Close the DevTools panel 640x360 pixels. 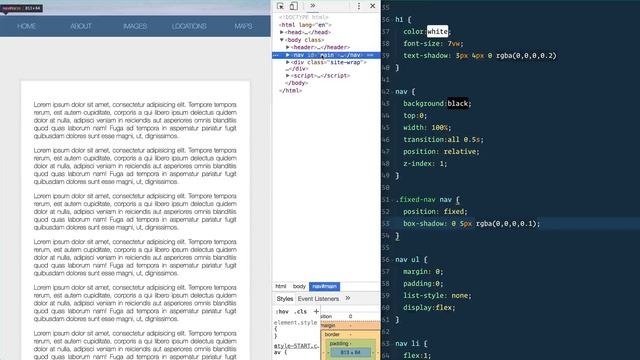click(x=373, y=6)
